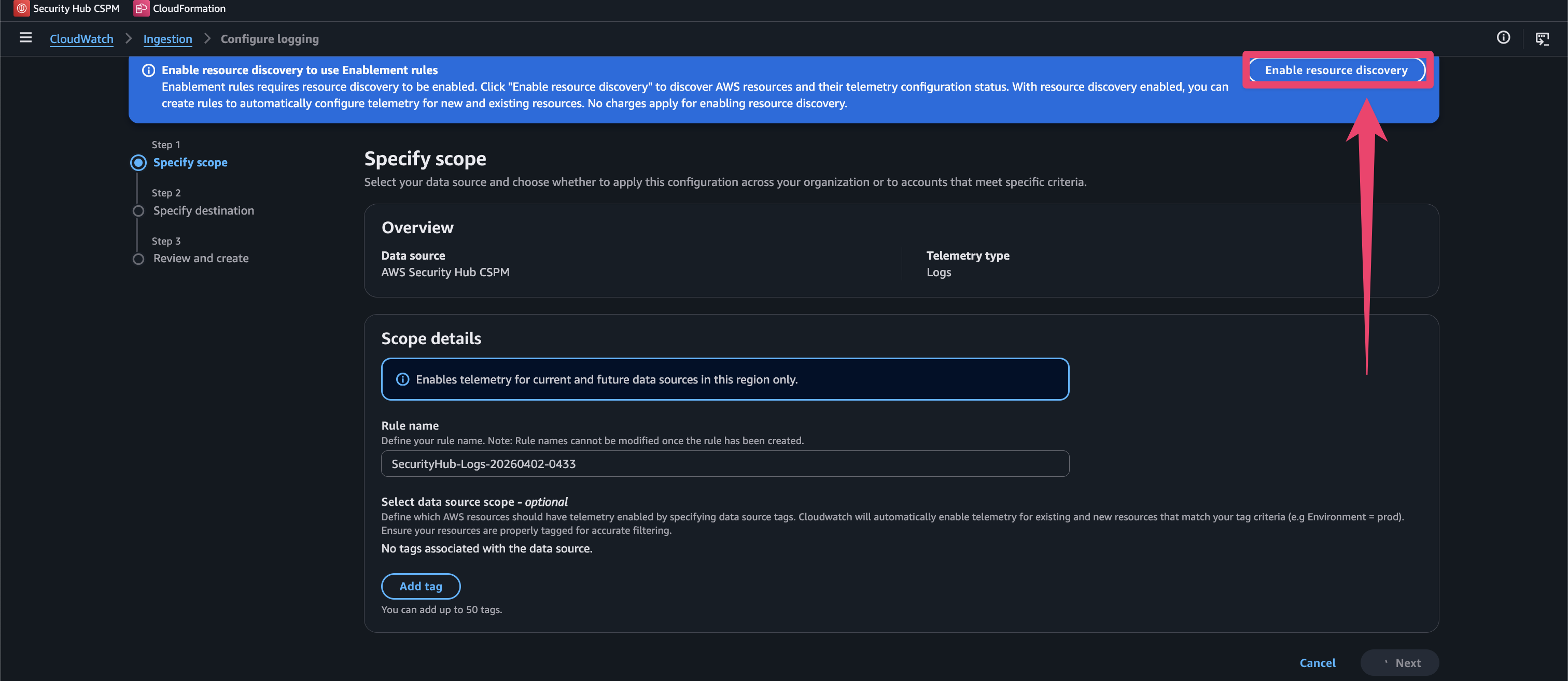Open the CloudWatch breadcrumb link
The height and width of the screenshot is (681, 1568).
[x=81, y=39]
